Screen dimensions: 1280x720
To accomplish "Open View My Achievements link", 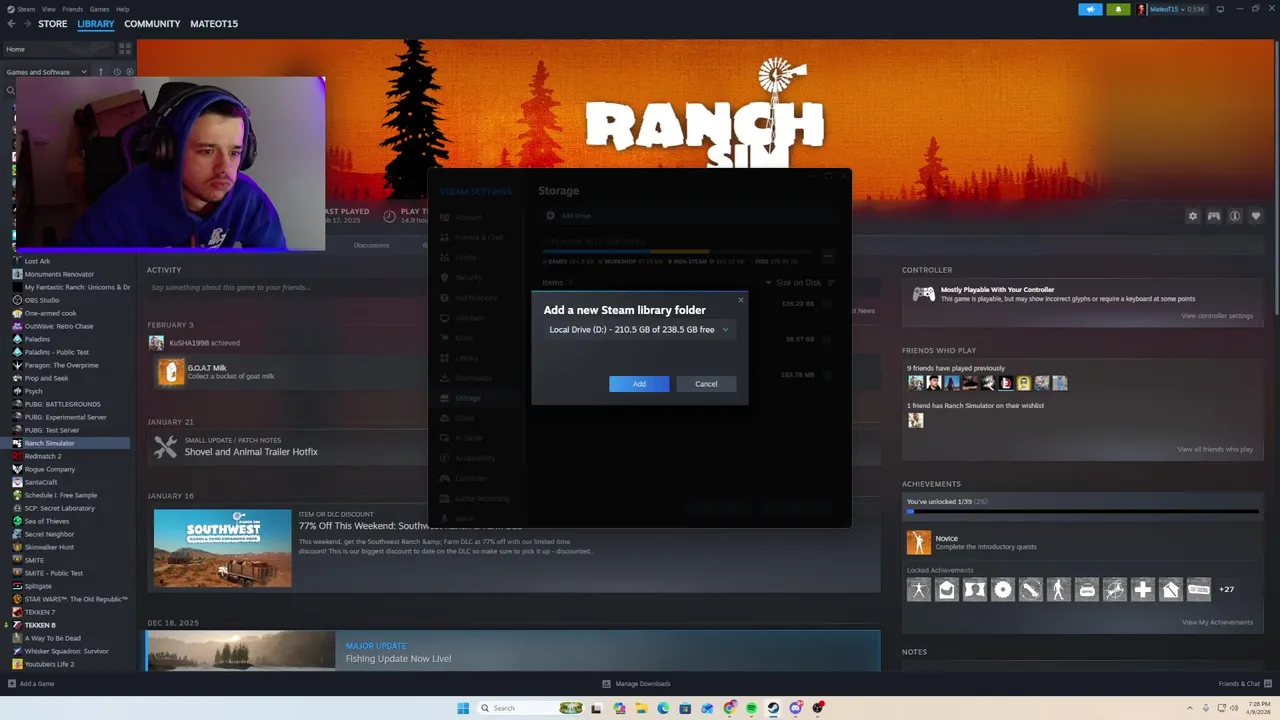I will click(x=1217, y=622).
